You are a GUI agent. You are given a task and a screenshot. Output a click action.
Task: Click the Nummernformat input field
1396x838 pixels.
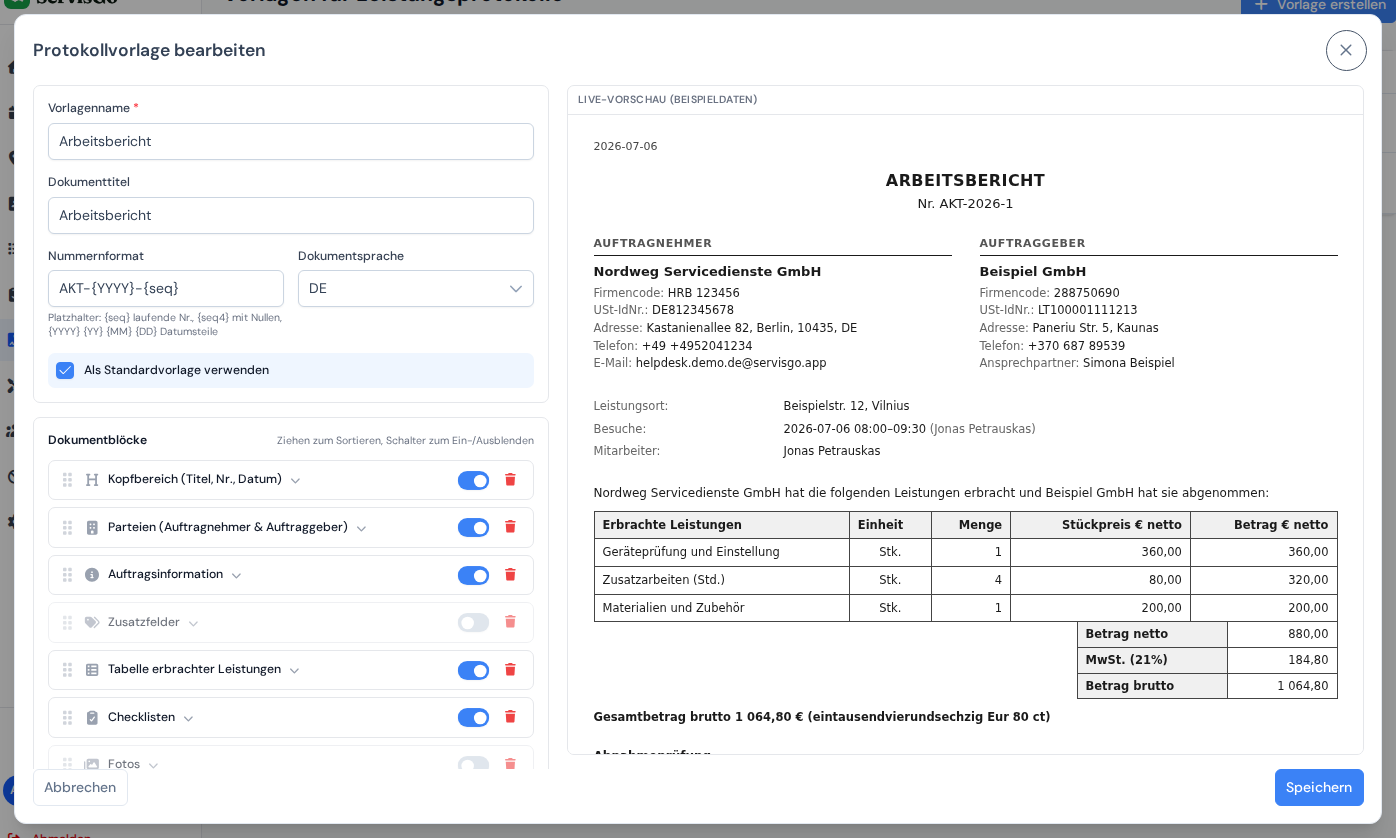(x=166, y=288)
